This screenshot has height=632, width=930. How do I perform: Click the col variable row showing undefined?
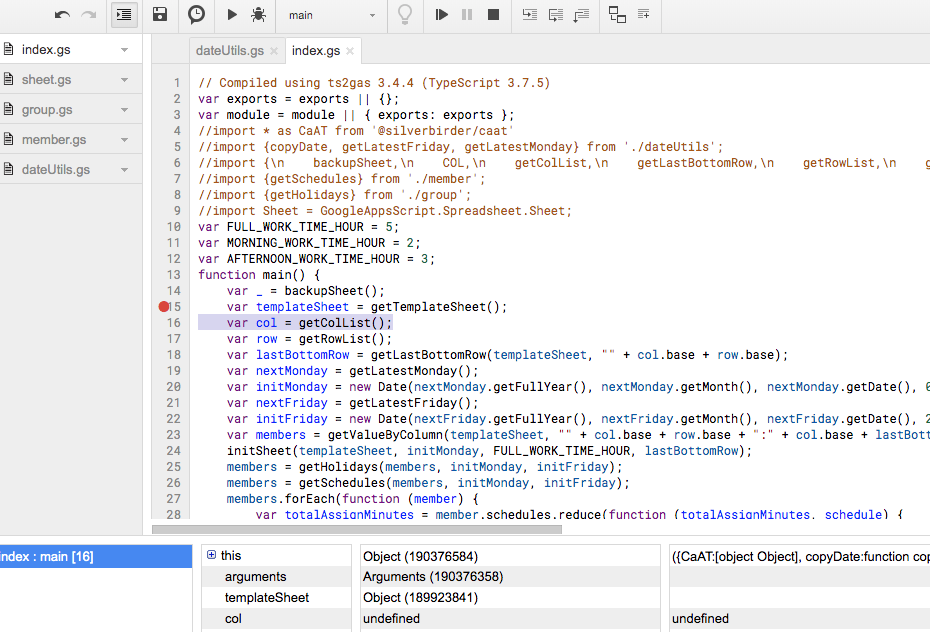[233, 618]
